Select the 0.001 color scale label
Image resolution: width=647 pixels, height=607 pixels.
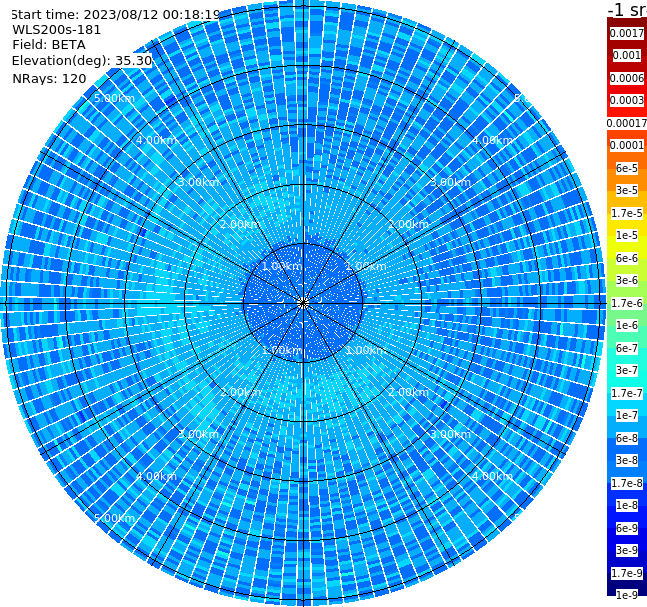pyautogui.click(x=627, y=55)
